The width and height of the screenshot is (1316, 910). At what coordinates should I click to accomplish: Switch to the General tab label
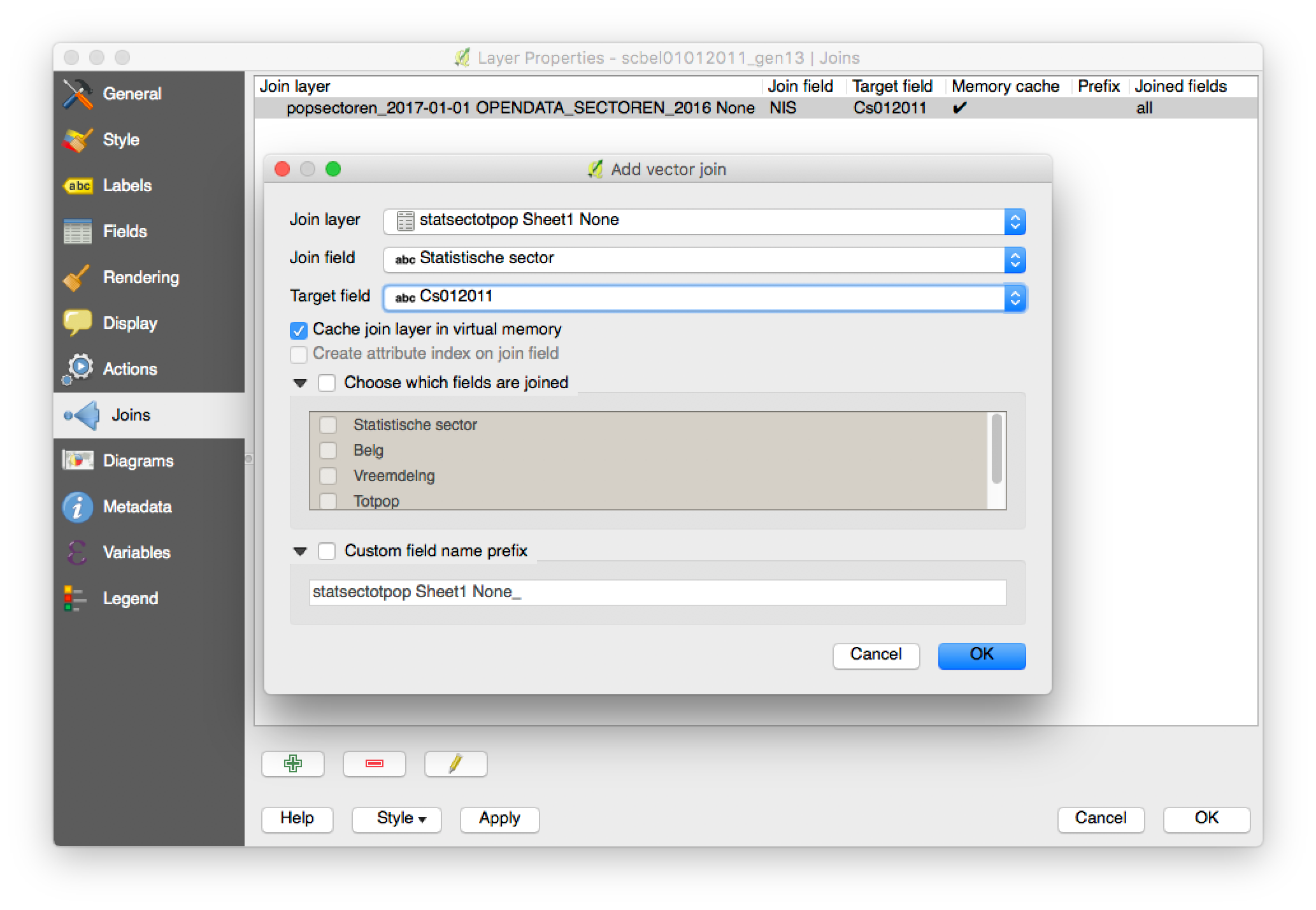[x=132, y=94]
